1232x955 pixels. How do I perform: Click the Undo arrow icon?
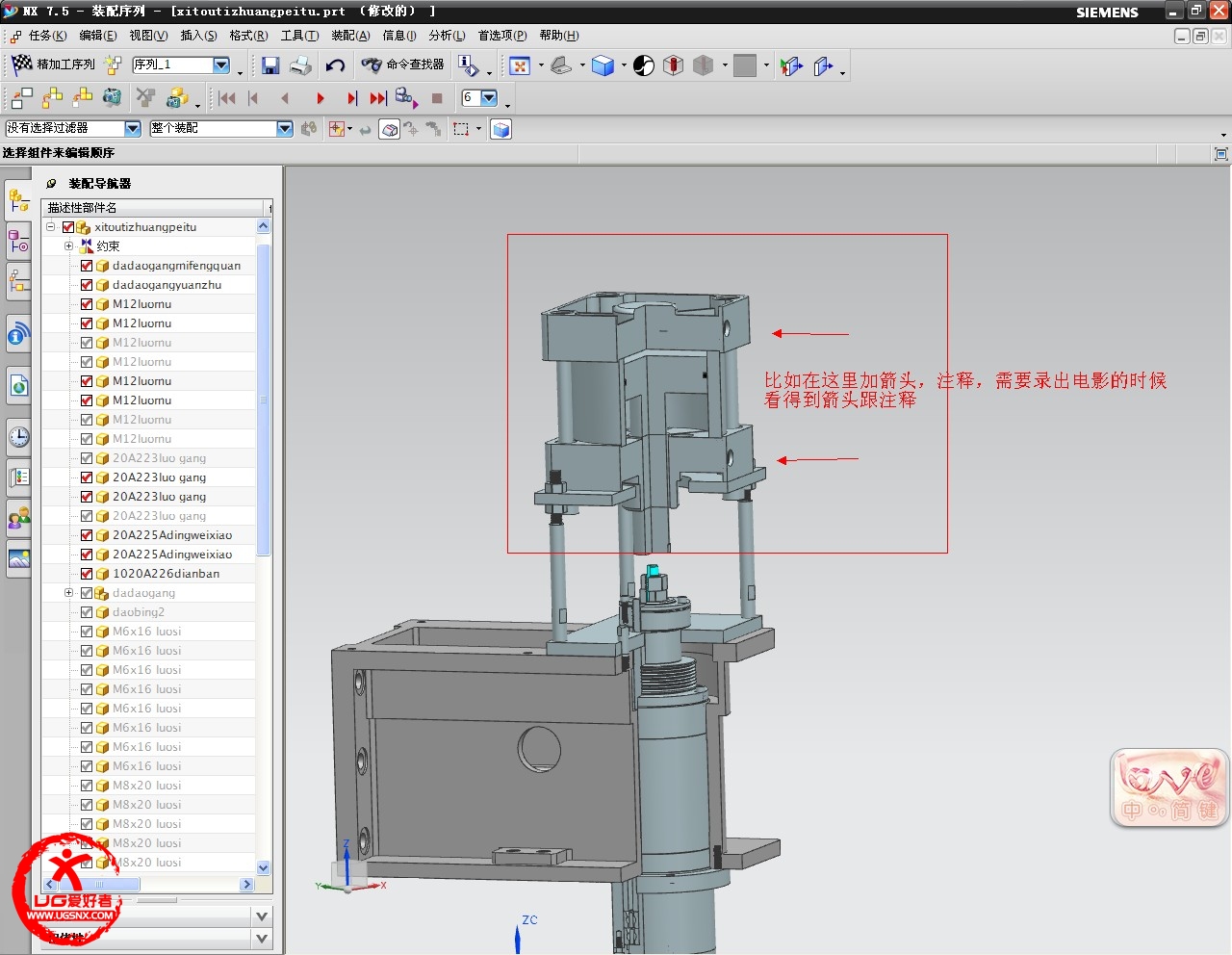(x=335, y=65)
